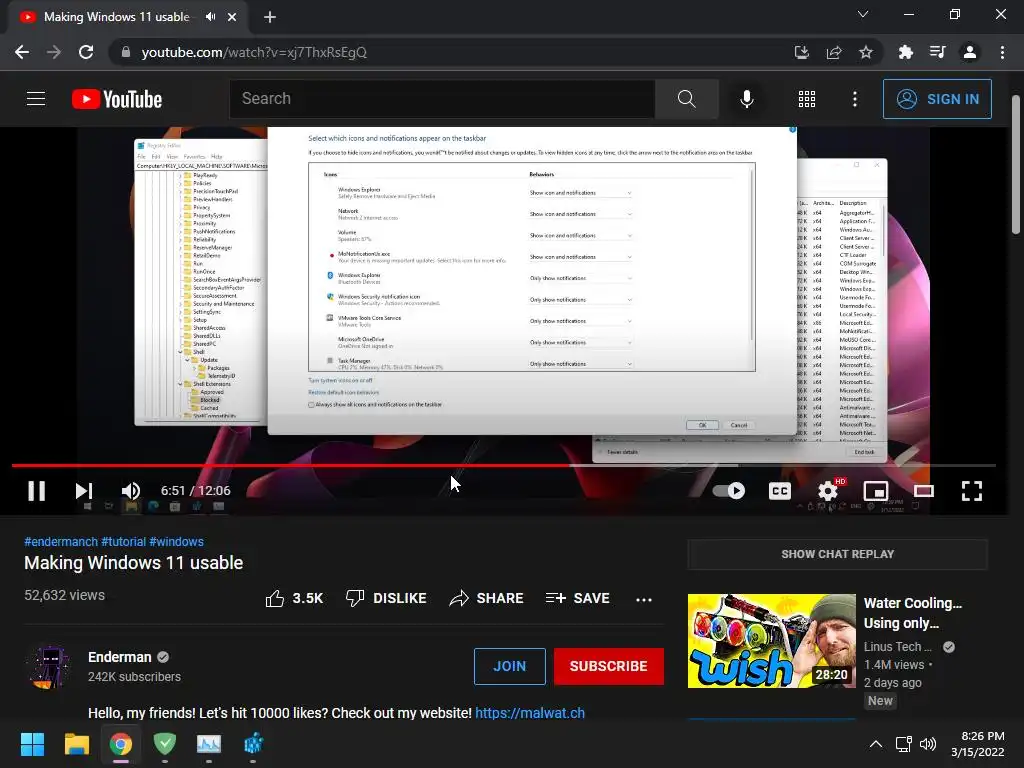Save the video to a playlist
1024x768 pixels.
577,598
